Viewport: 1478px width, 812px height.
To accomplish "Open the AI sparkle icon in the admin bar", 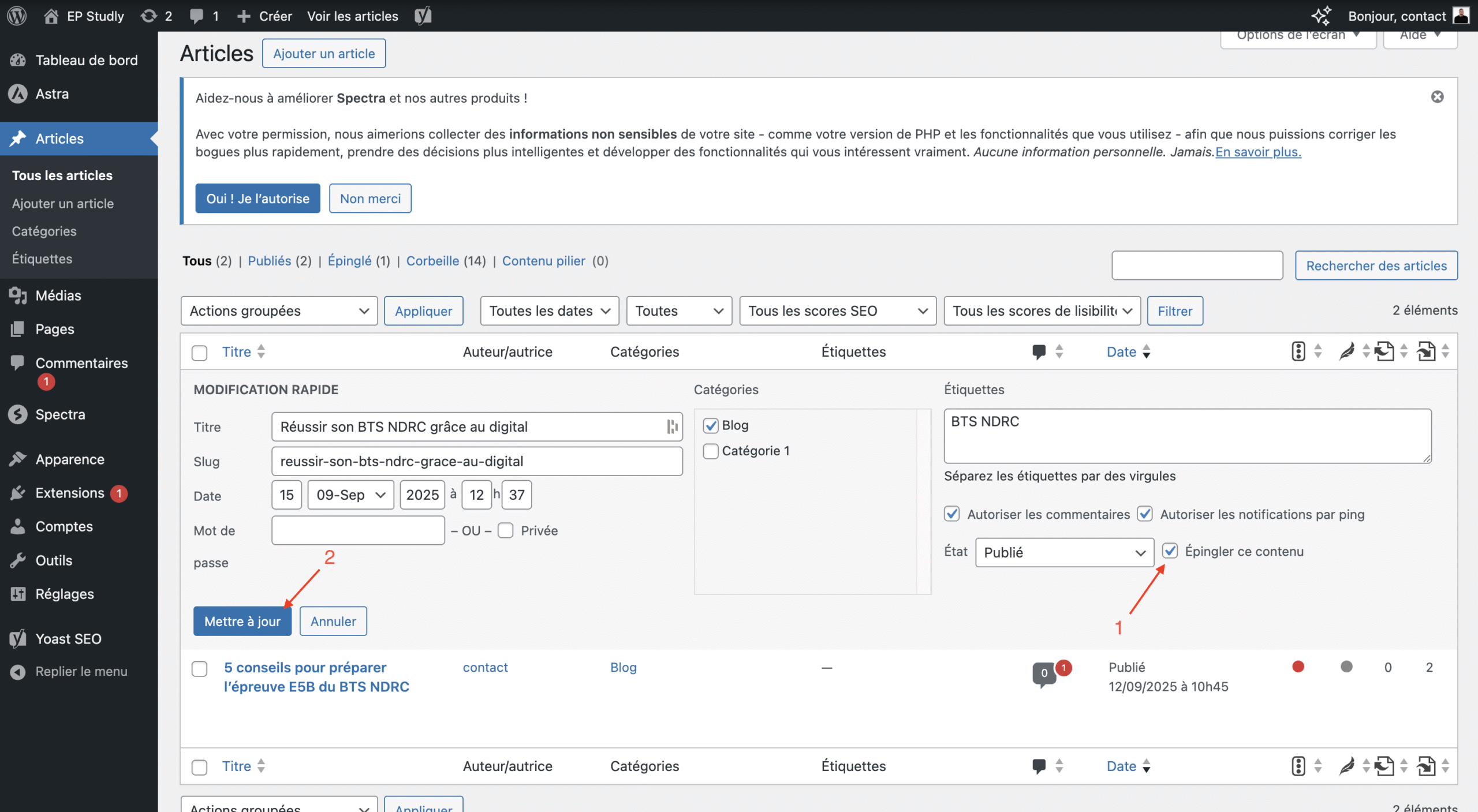I will (x=1321, y=16).
